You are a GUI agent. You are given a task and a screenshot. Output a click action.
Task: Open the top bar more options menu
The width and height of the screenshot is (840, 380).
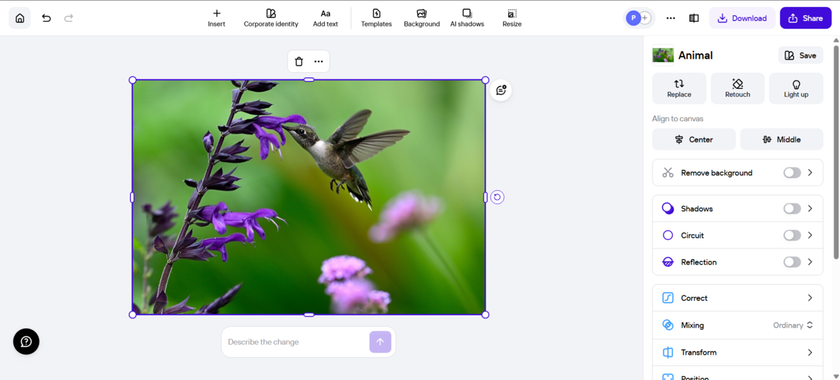[x=671, y=18]
